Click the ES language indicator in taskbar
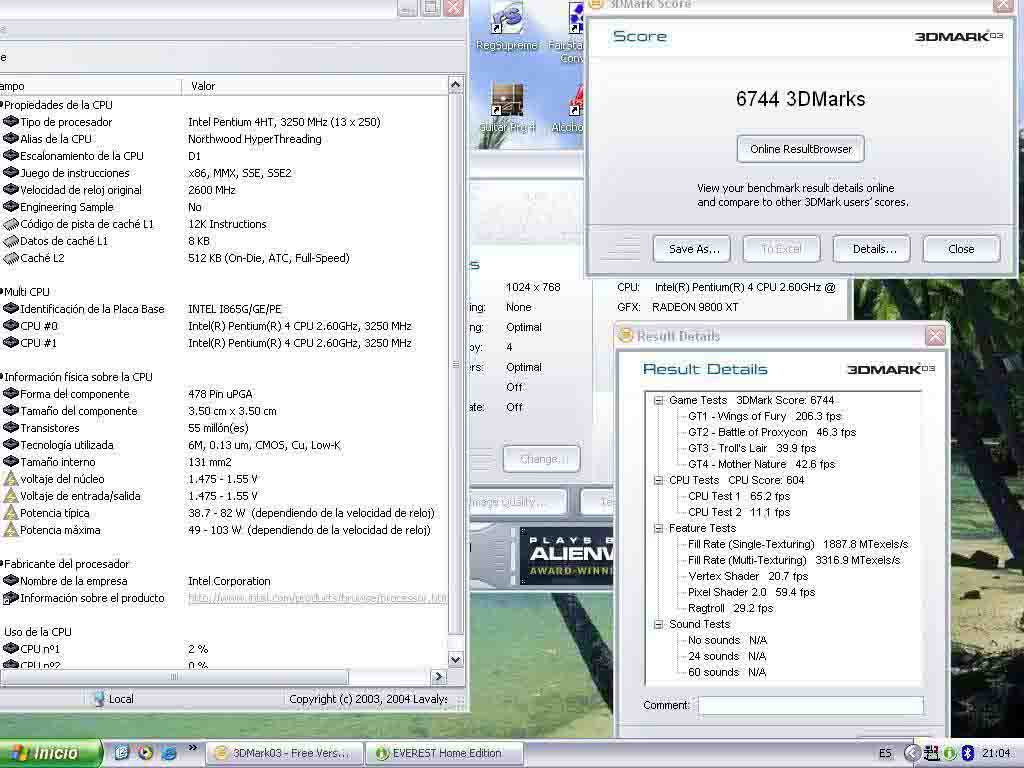Screen dimensions: 1024x768 point(885,753)
